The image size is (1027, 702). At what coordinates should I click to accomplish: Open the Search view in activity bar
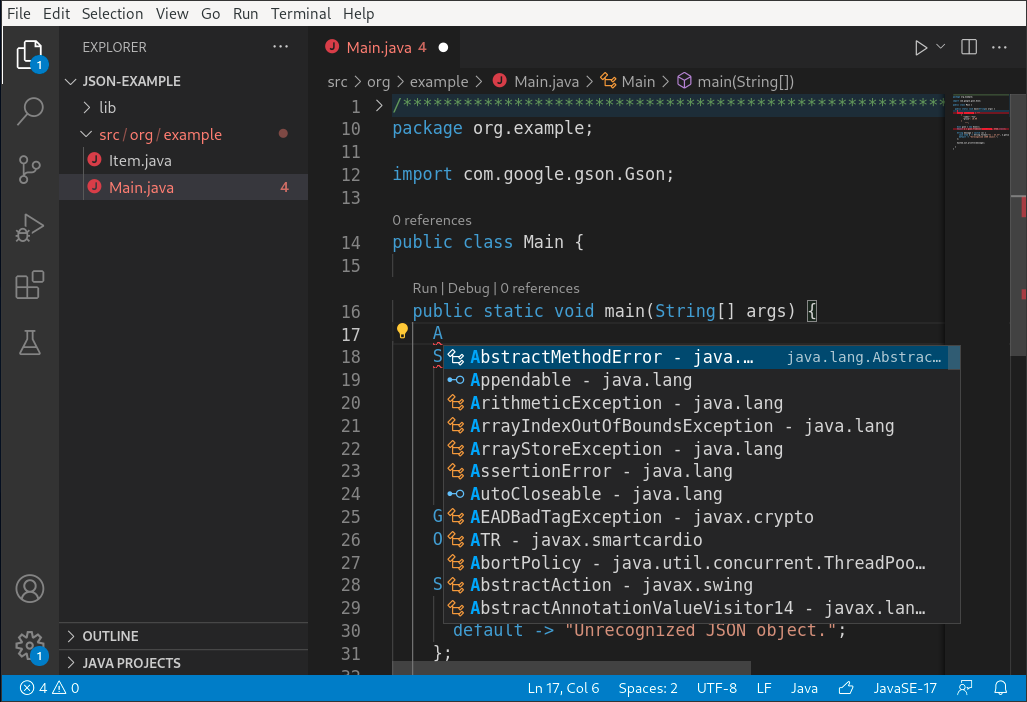coord(30,111)
